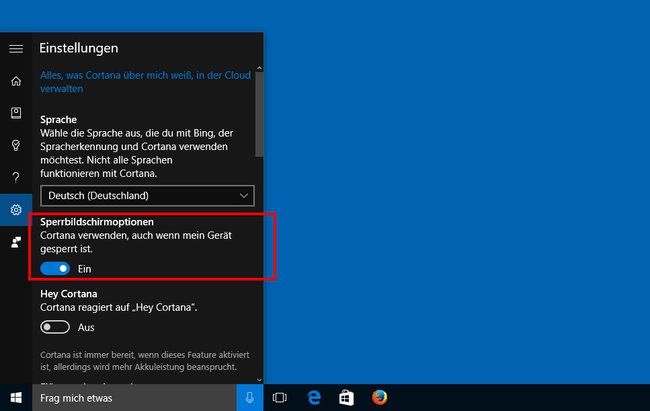Click the 'Frag mich etwas' search box
This screenshot has height=411, width=650.
(134, 398)
